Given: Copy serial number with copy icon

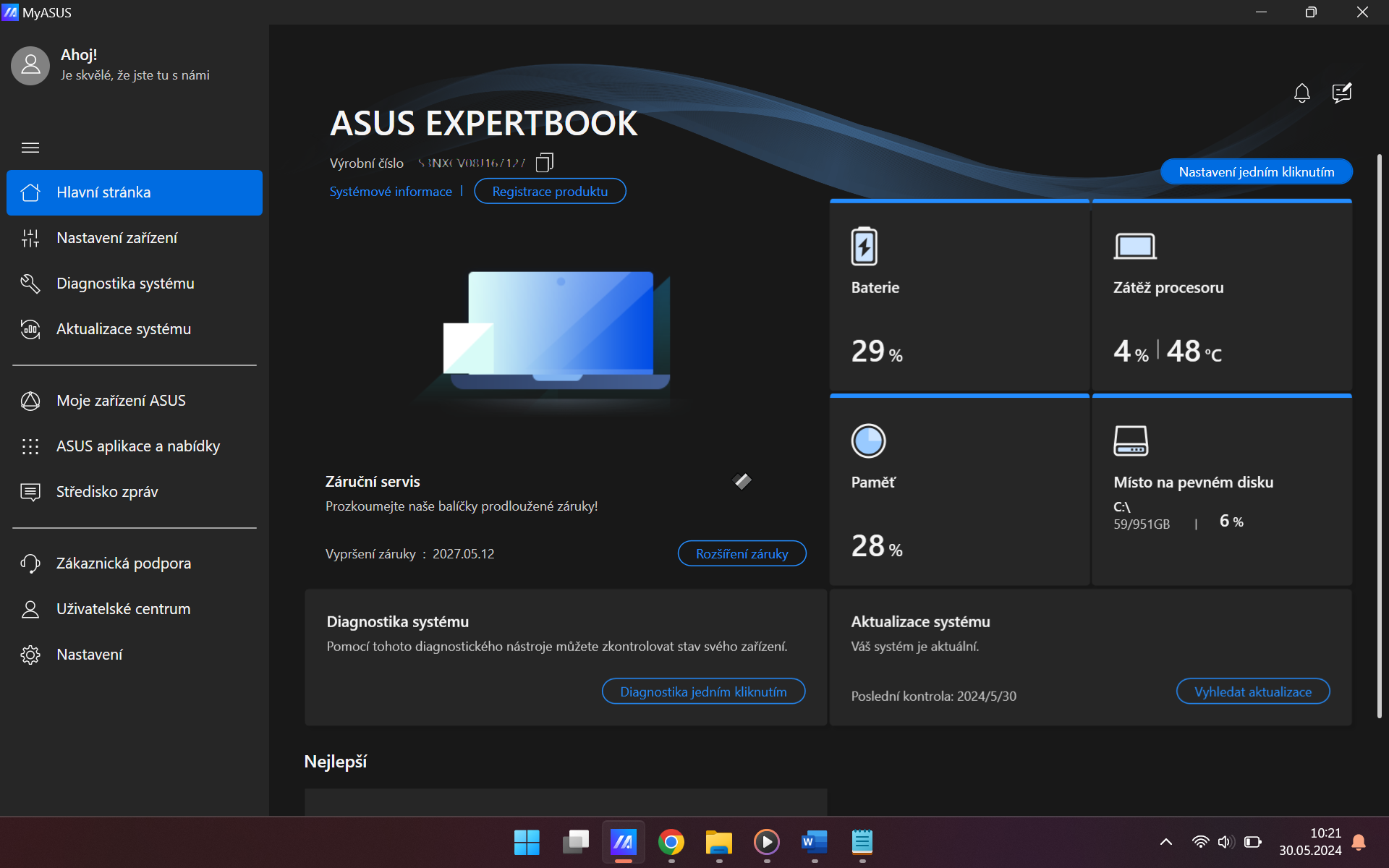Looking at the screenshot, I should [544, 163].
